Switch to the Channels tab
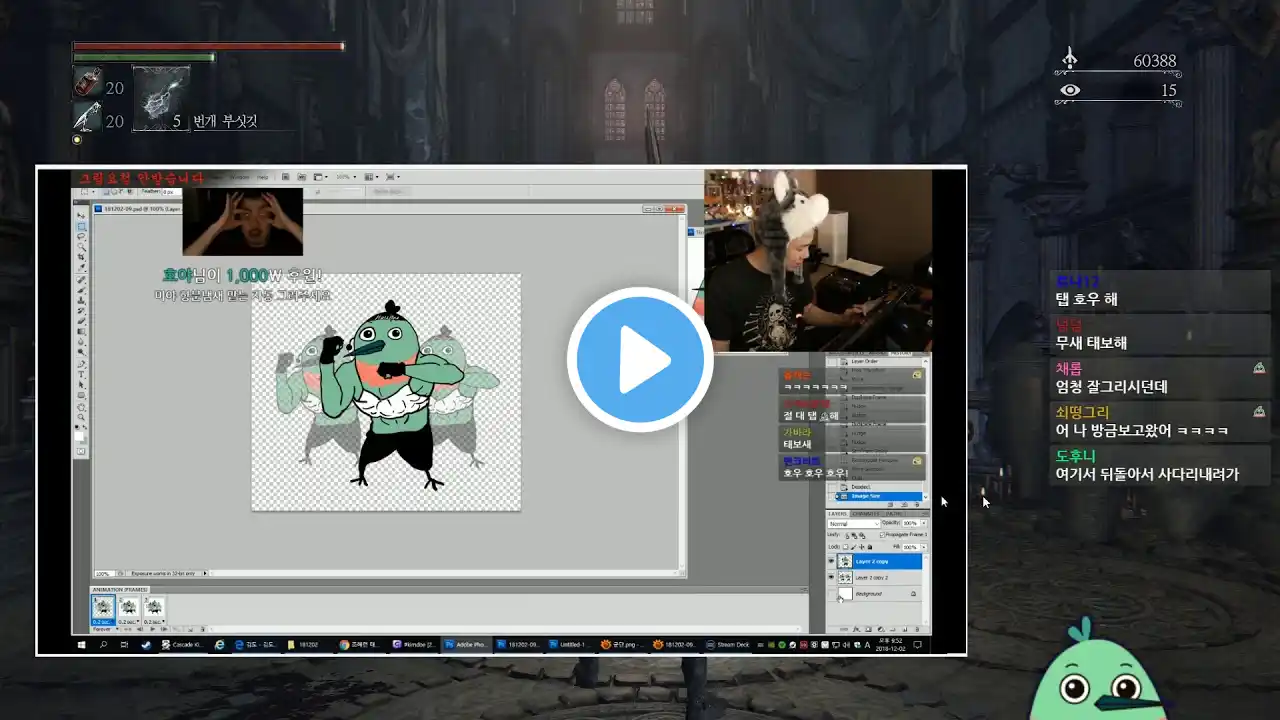This screenshot has height=720, width=1280. pyautogui.click(x=866, y=514)
